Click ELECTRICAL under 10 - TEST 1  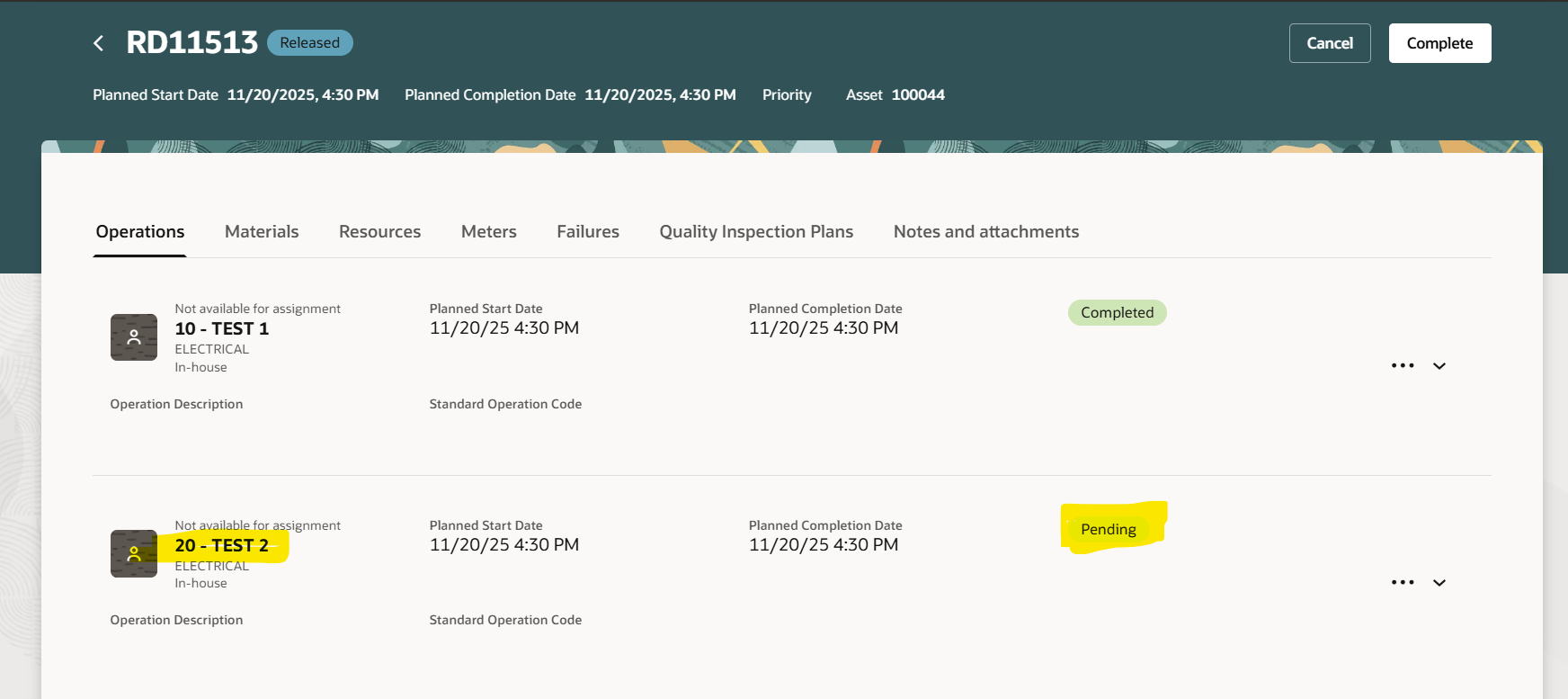point(211,349)
